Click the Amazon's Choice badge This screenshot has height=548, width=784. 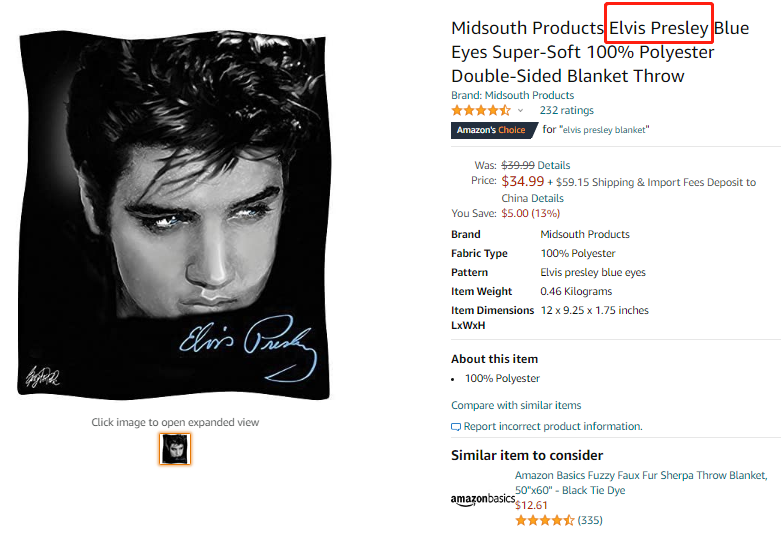pos(491,130)
